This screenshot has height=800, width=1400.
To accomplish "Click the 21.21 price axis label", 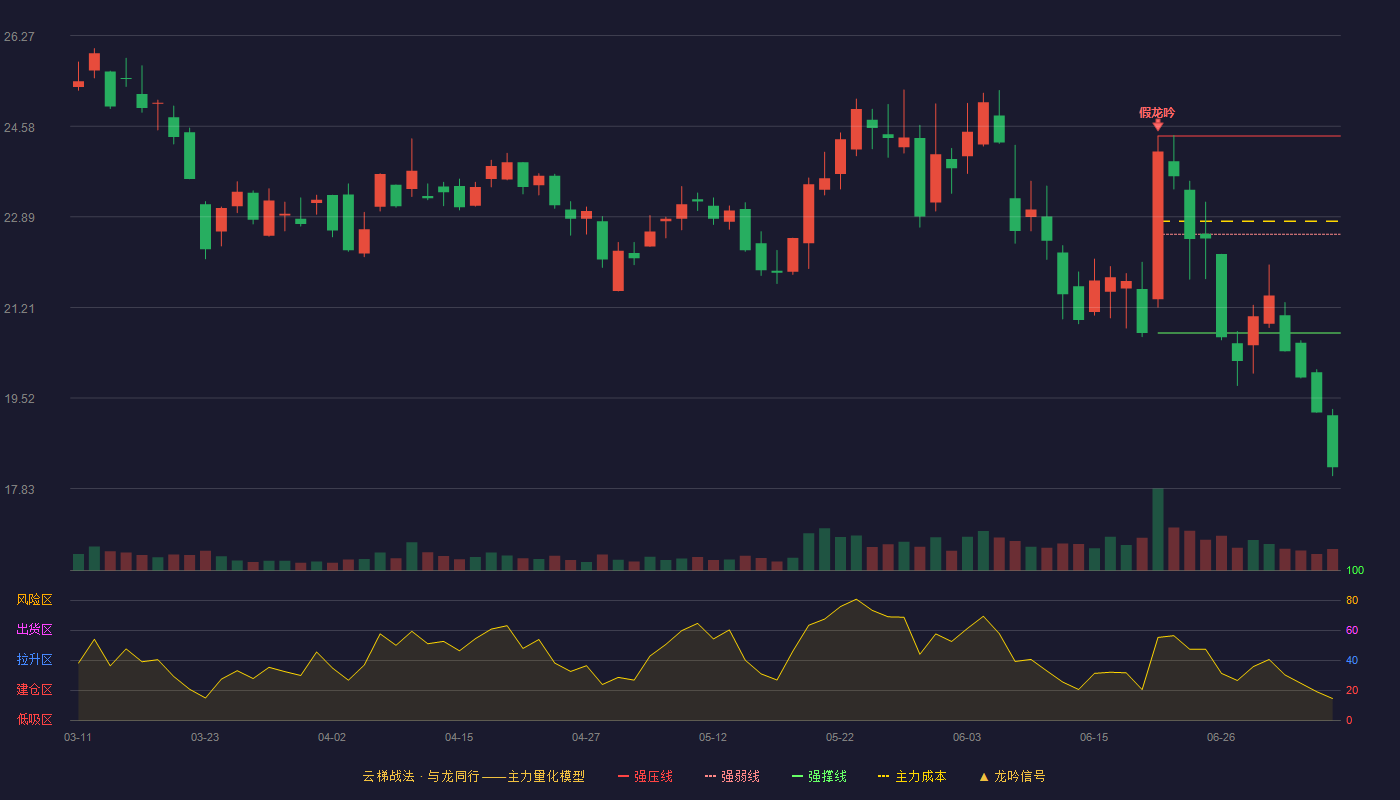I will 19,309.
